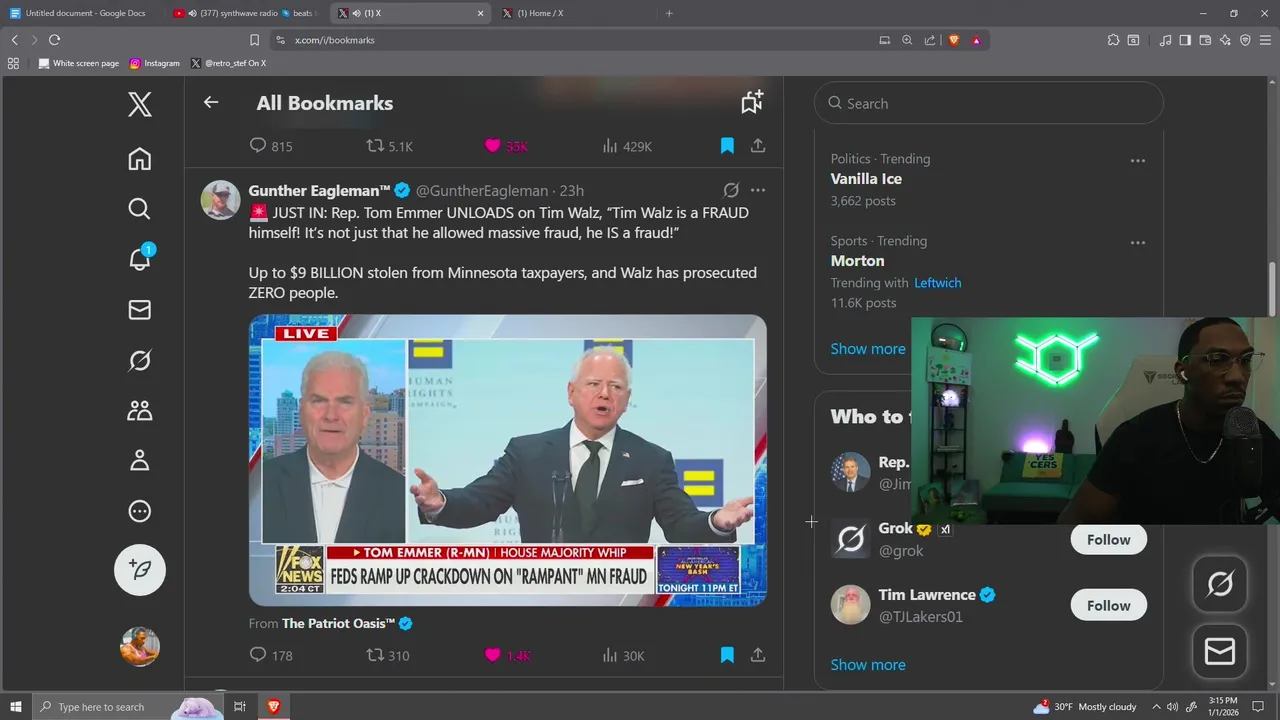View analytics of post showing 30K views
1280x720 pixels.
point(623,655)
